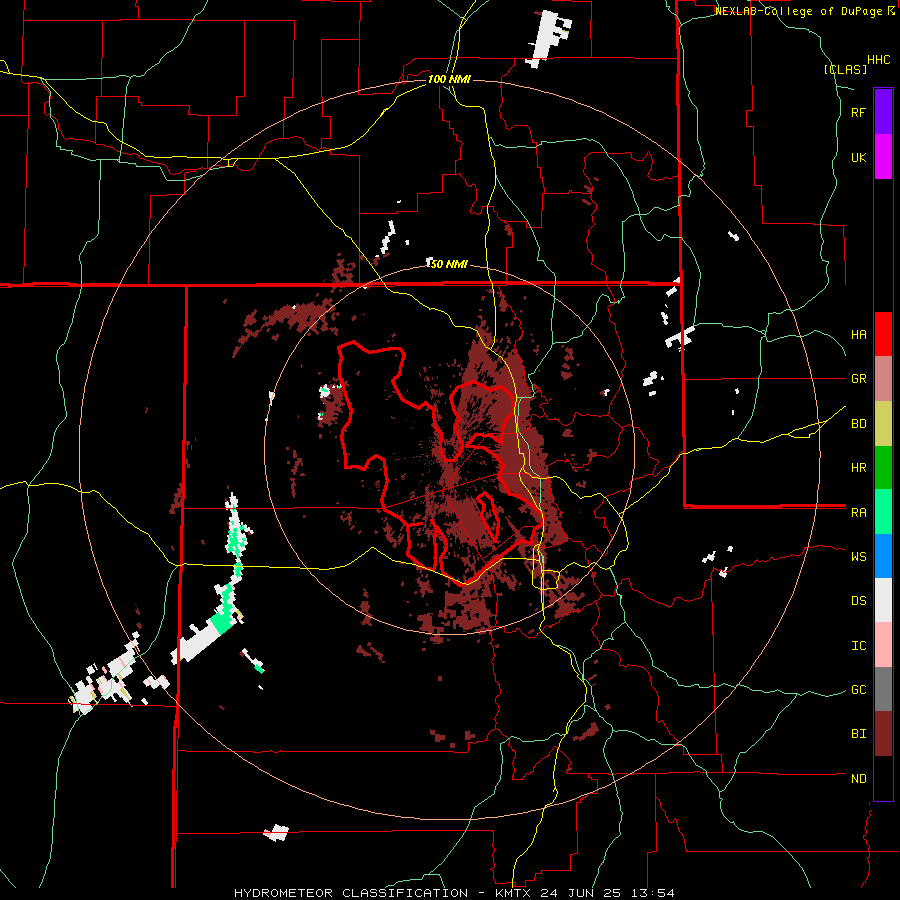Viewport: 900px width, 900px height.
Task: Click the IC legend label
Action: click(x=858, y=646)
